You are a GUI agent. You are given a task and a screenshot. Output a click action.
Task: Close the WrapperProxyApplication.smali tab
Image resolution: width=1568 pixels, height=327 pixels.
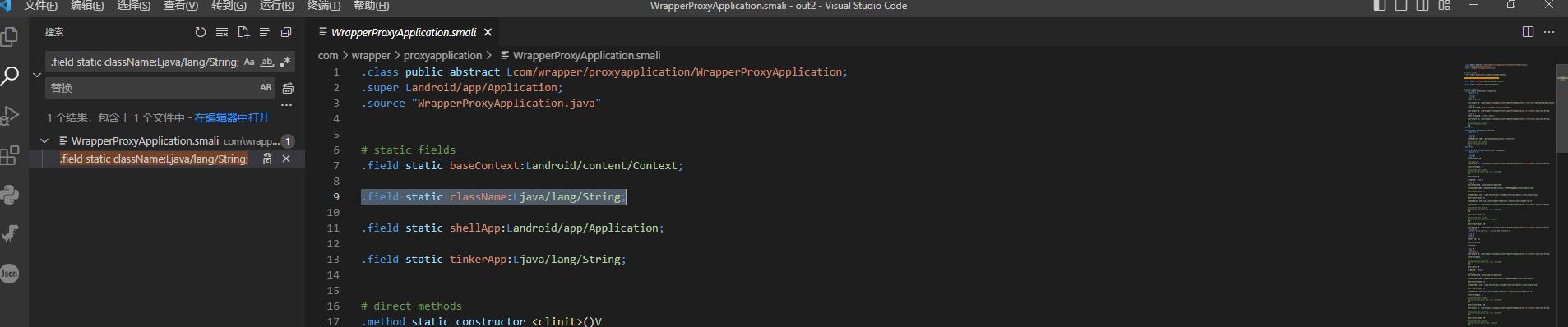click(488, 32)
